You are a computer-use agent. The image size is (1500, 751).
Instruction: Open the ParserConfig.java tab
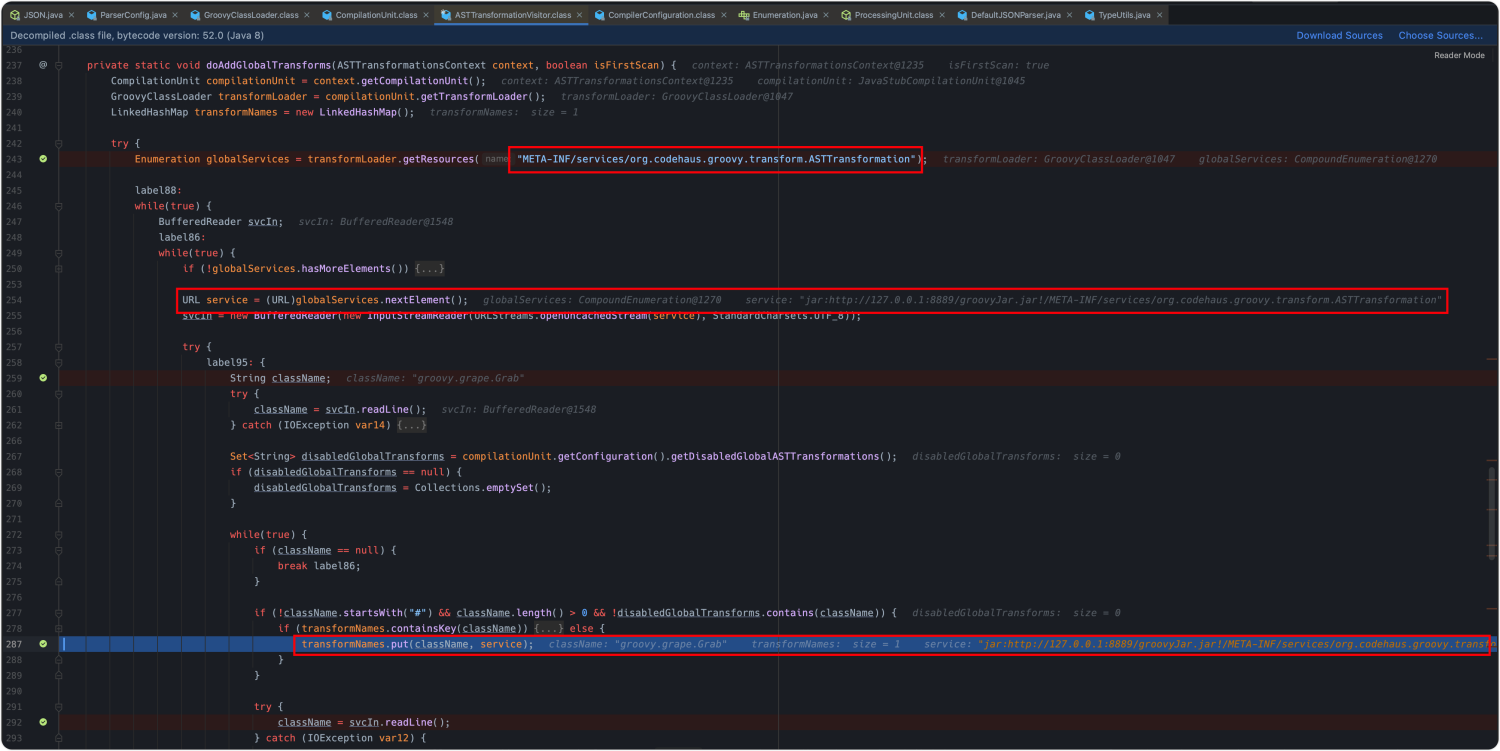[133, 16]
